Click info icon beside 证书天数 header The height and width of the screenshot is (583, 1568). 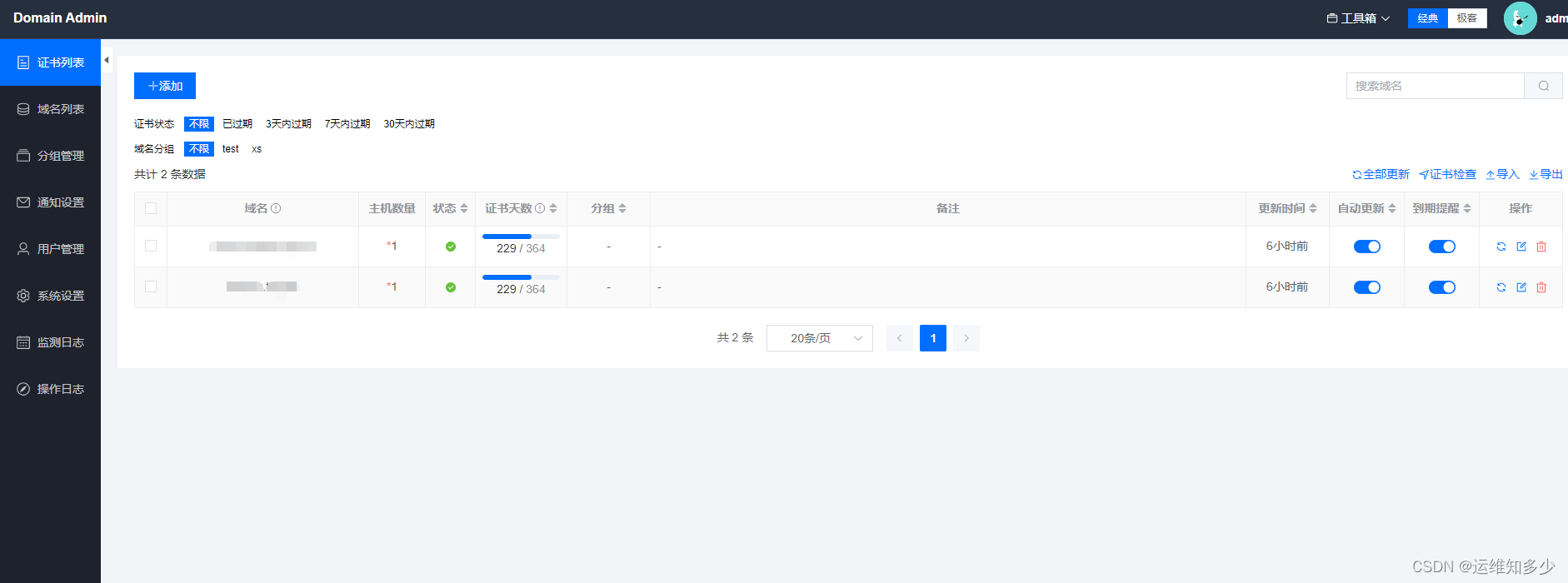click(x=540, y=208)
